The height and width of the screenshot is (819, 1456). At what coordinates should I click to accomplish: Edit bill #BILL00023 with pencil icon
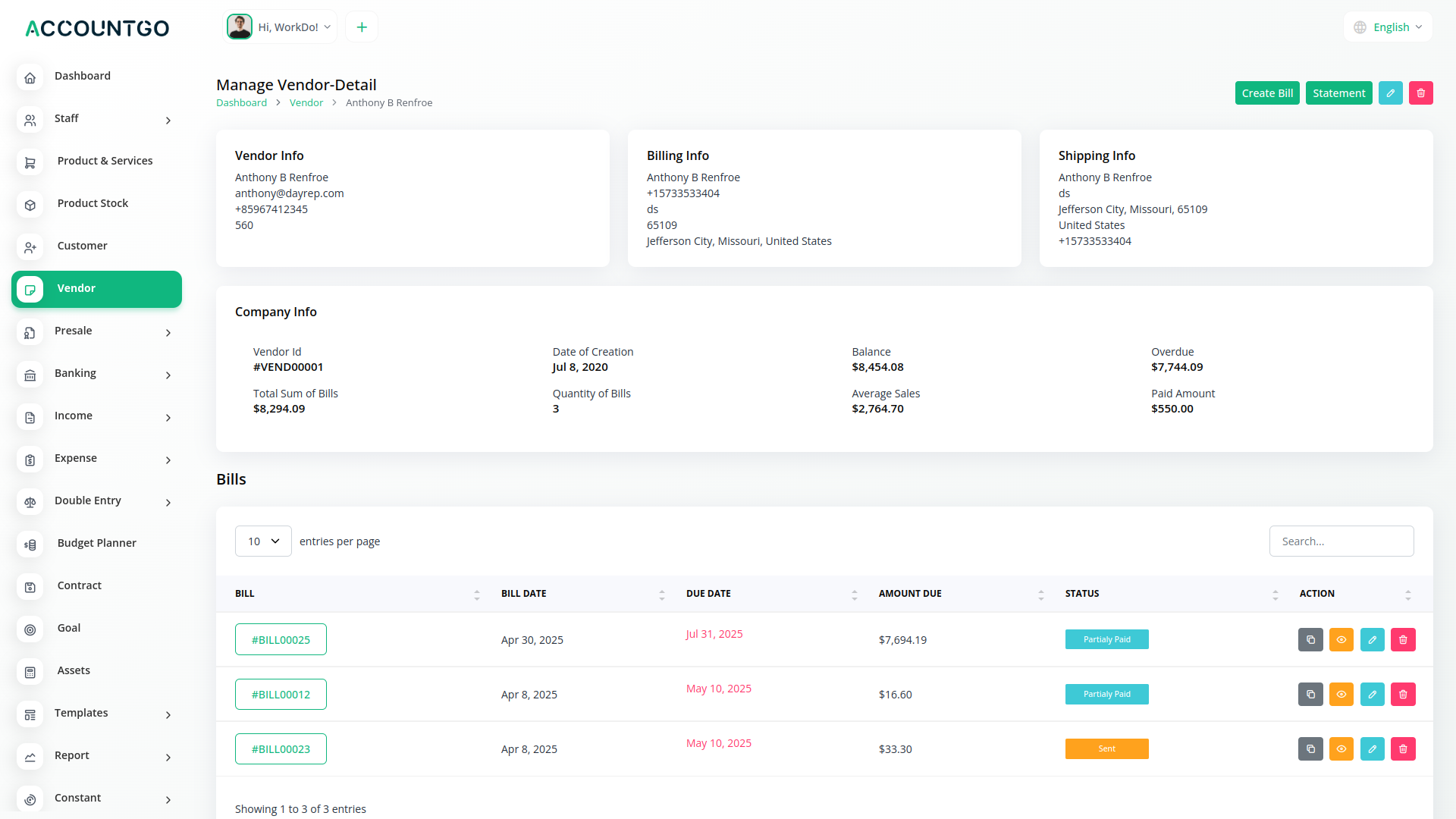click(x=1372, y=748)
